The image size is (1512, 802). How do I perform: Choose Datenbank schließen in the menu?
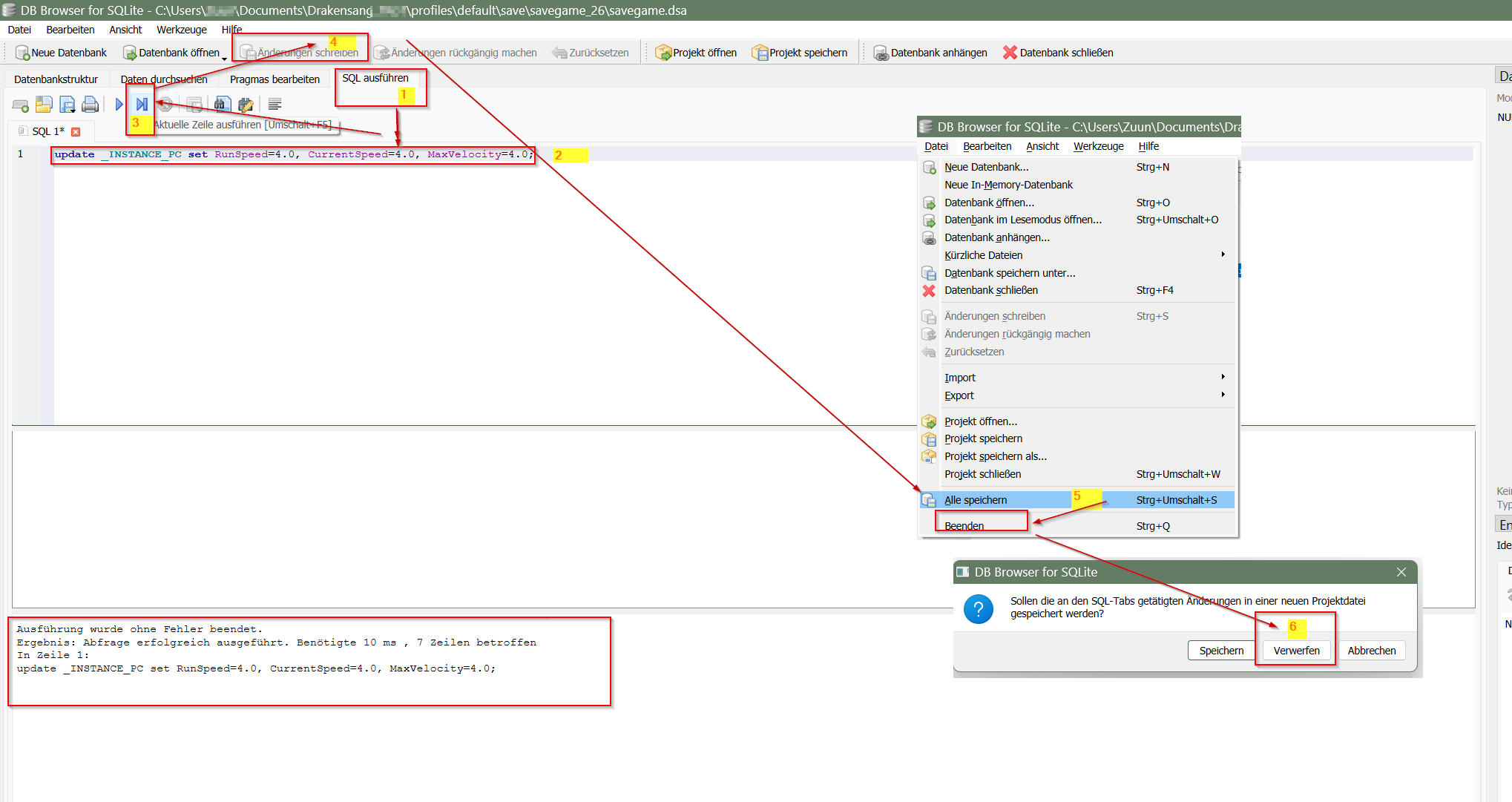point(1079,290)
